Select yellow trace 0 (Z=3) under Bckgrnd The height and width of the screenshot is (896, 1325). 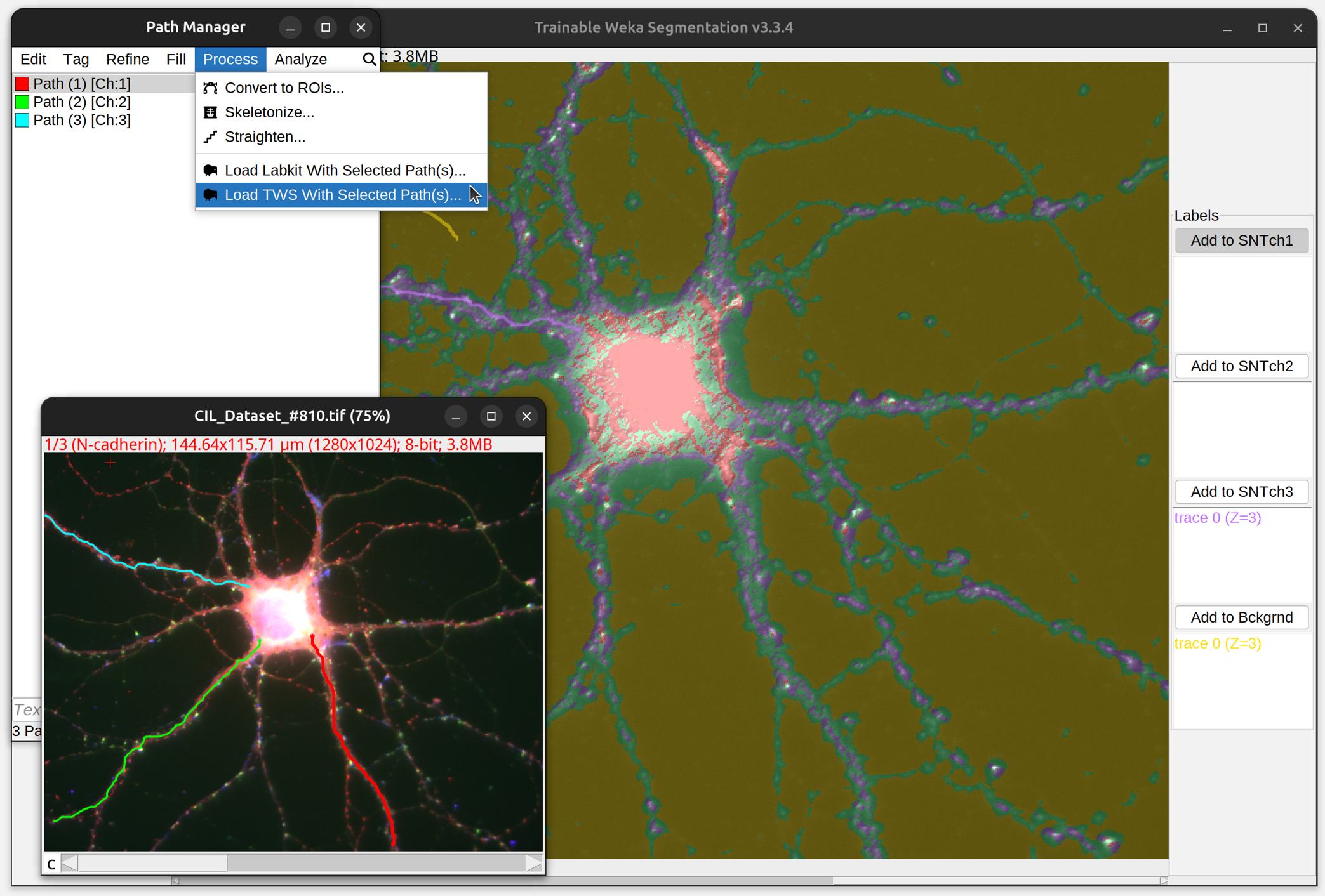[x=1218, y=643]
